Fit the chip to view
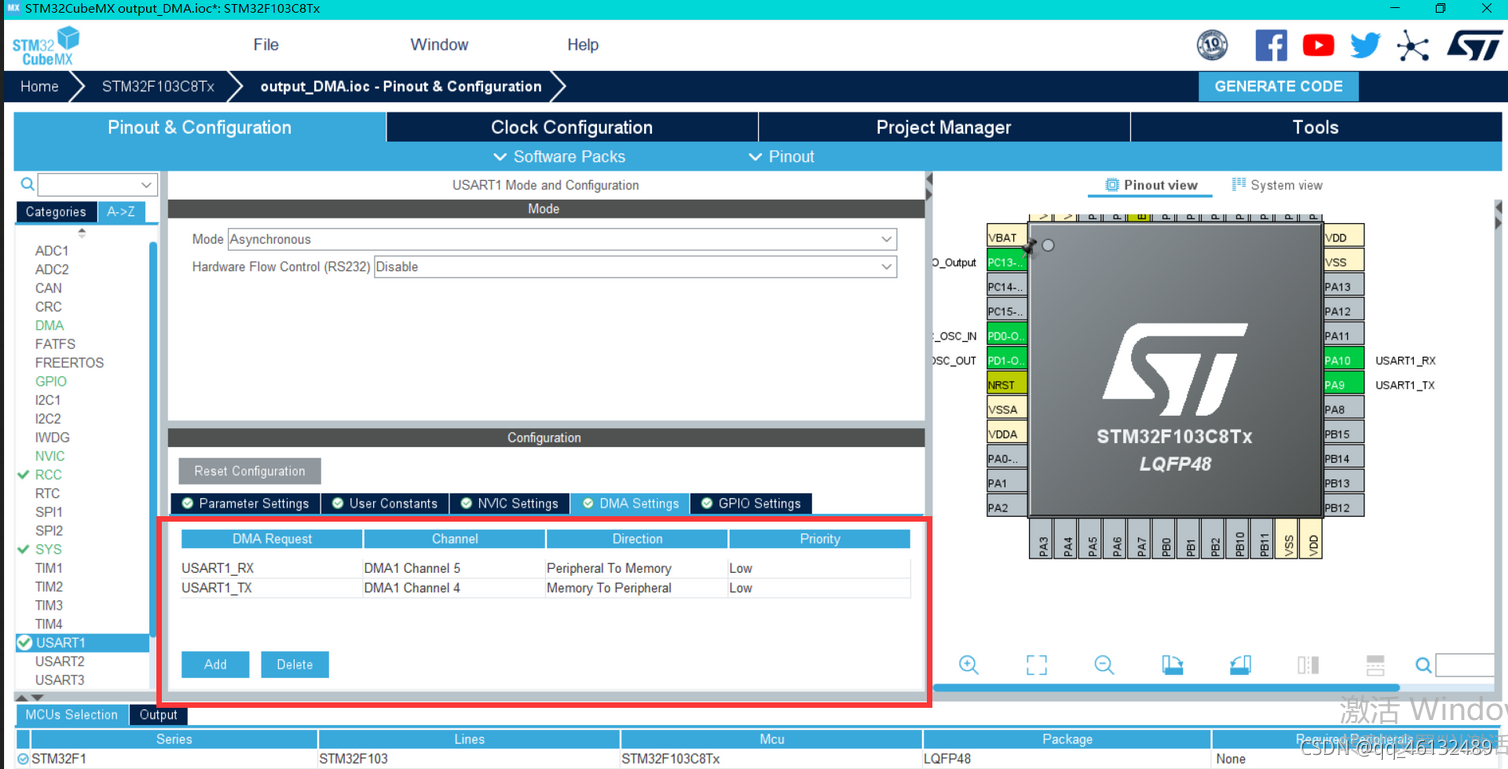 pyautogui.click(x=1036, y=665)
